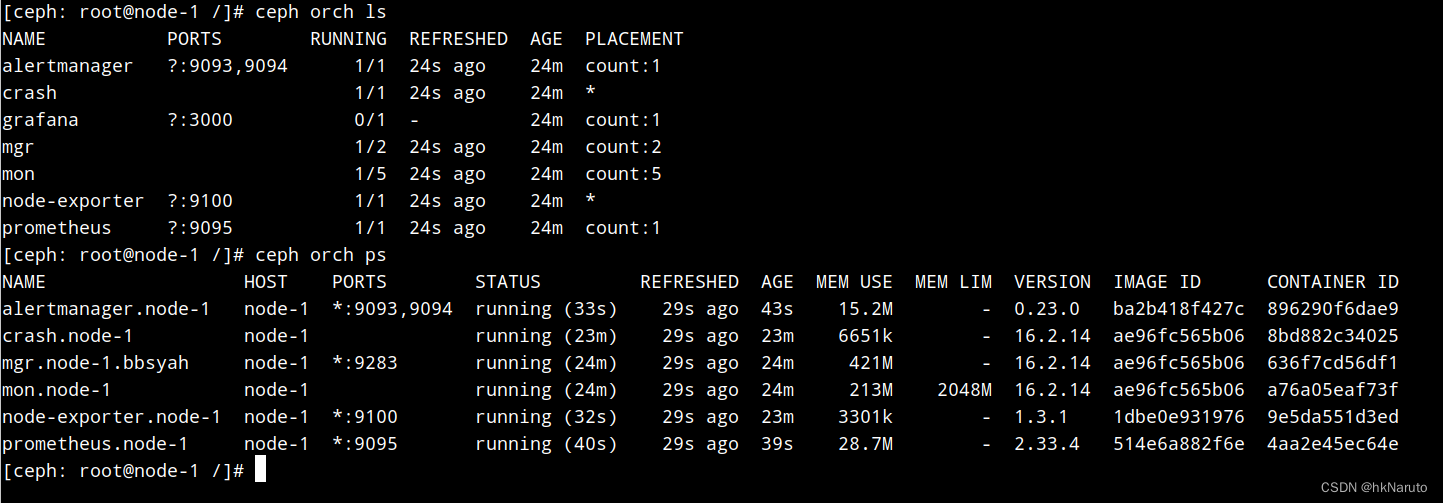
Task: Select 'prometheus' in the orch ls list
Action: (x=56, y=228)
